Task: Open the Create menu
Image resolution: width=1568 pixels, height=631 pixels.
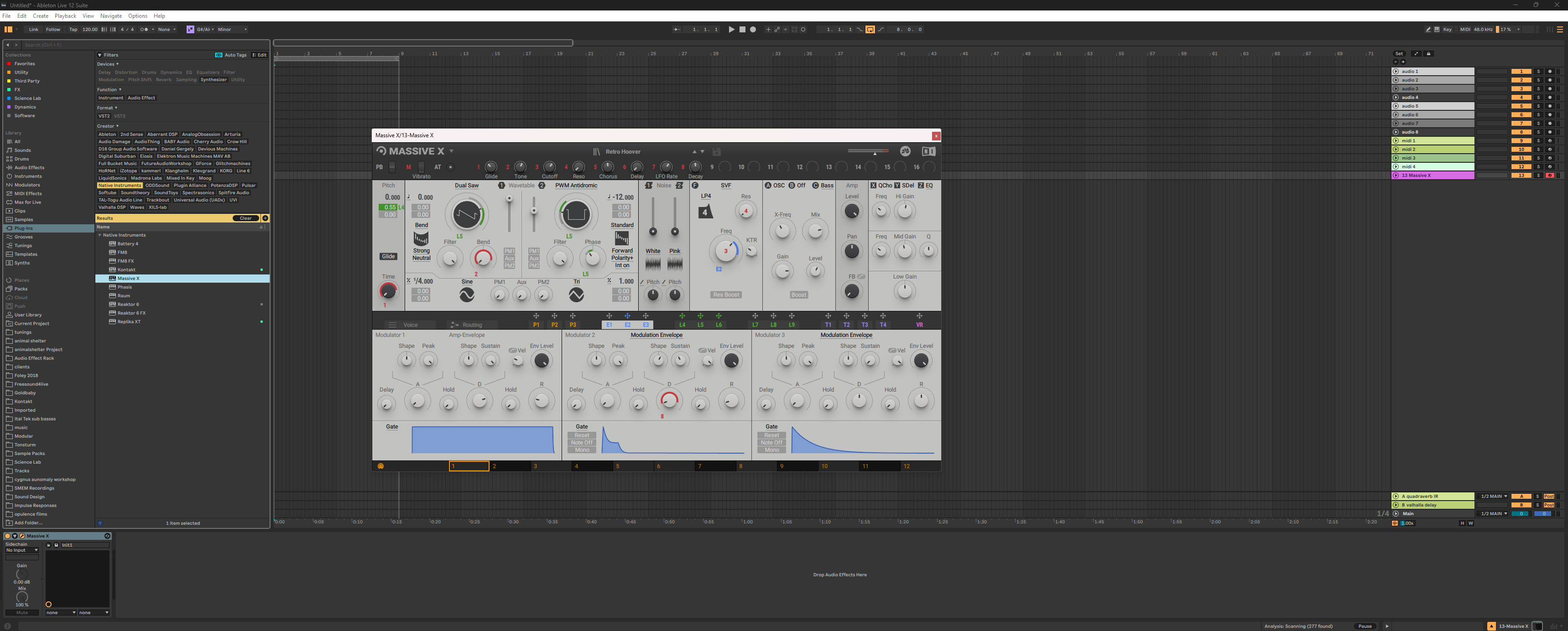Action: point(40,16)
